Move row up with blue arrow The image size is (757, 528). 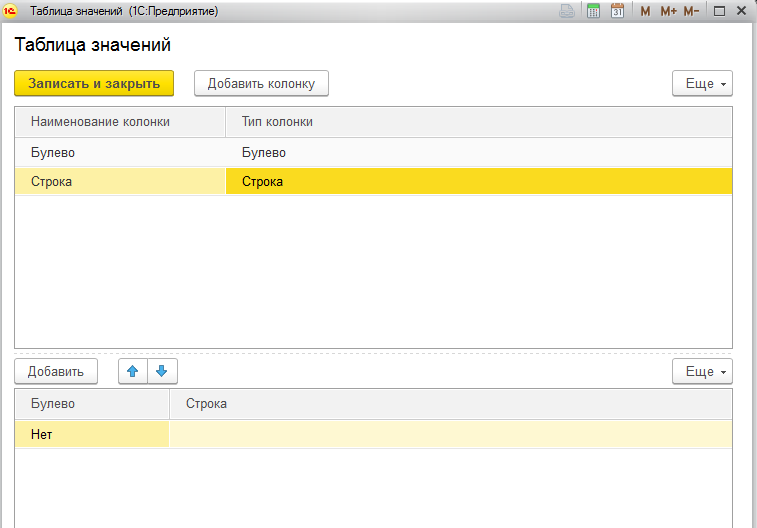[133, 371]
